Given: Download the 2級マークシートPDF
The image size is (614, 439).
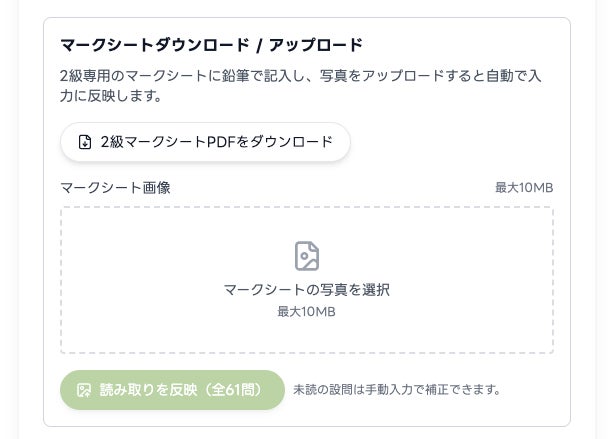Looking at the screenshot, I should 205,142.
